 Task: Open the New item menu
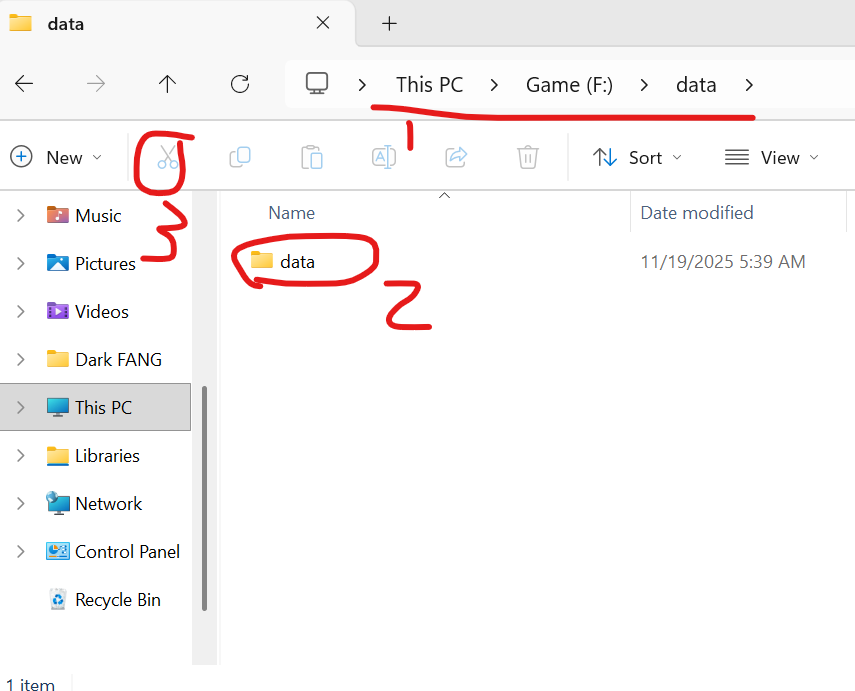coord(56,157)
